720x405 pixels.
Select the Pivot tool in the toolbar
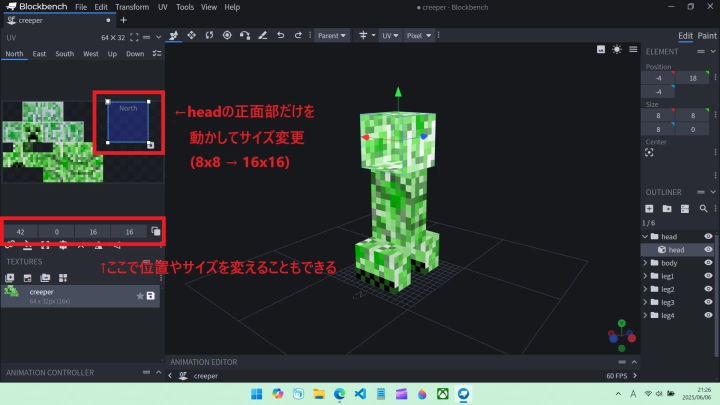point(227,35)
